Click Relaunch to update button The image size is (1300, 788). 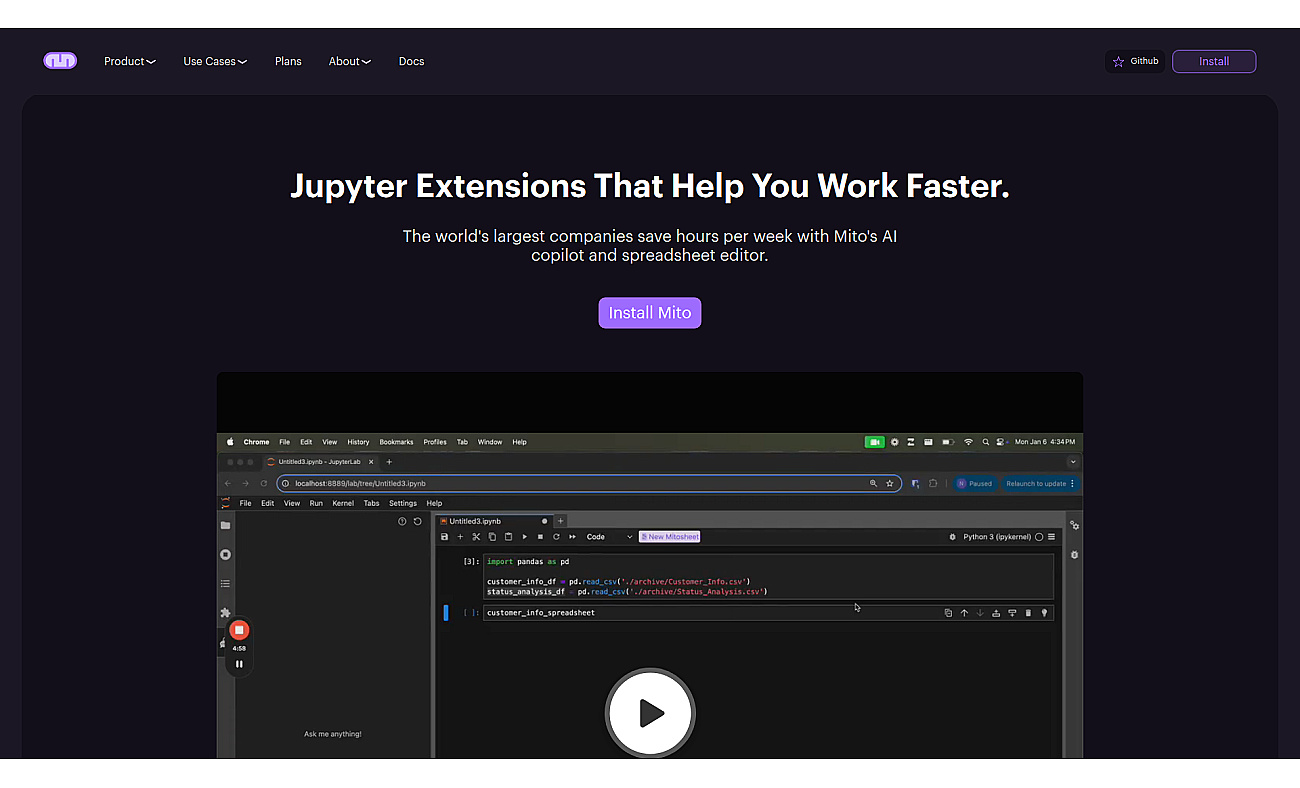1040,483
